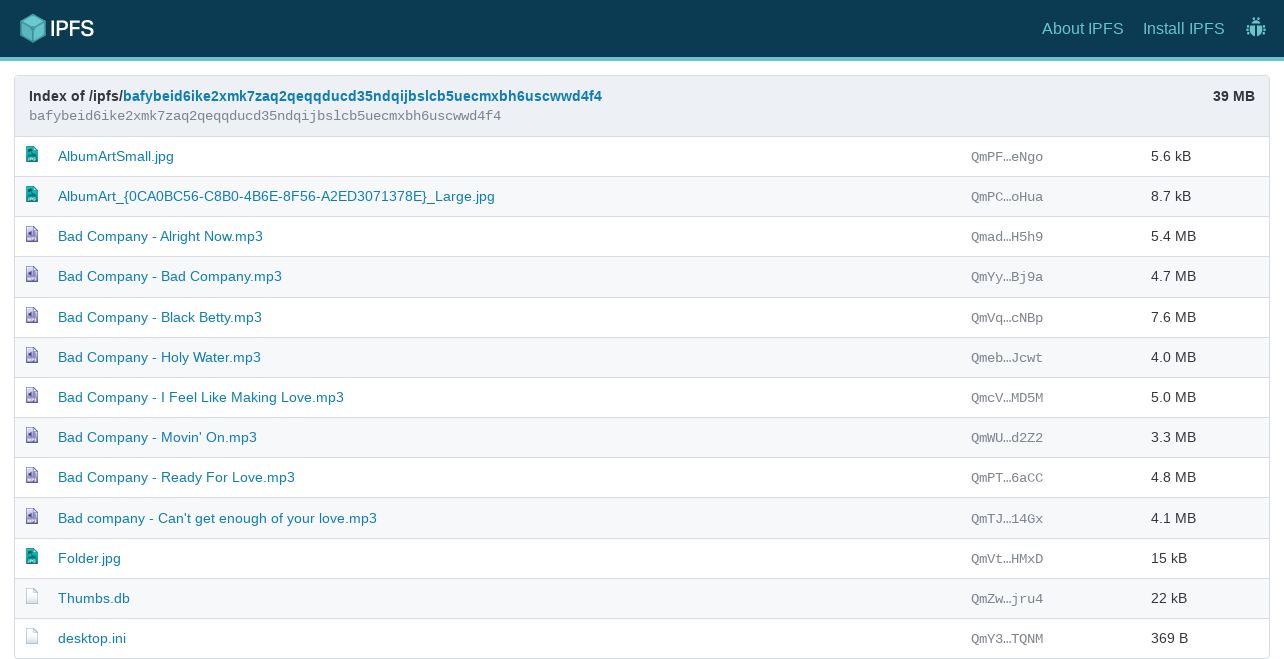Open AlbumArt_{0CA0BC56...}_Large.jpg file
Viewport: 1284px width, 659px height.
coord(276,196)
